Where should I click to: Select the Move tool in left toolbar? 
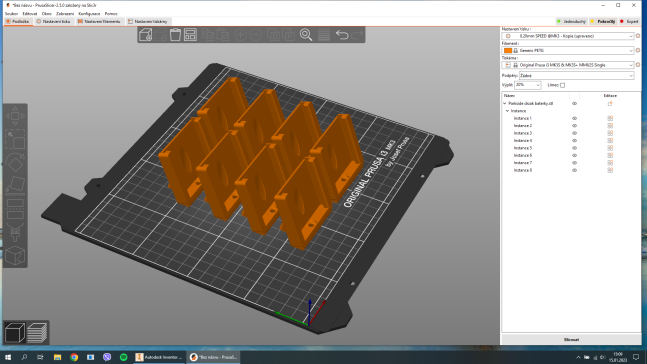pos(15,116)
